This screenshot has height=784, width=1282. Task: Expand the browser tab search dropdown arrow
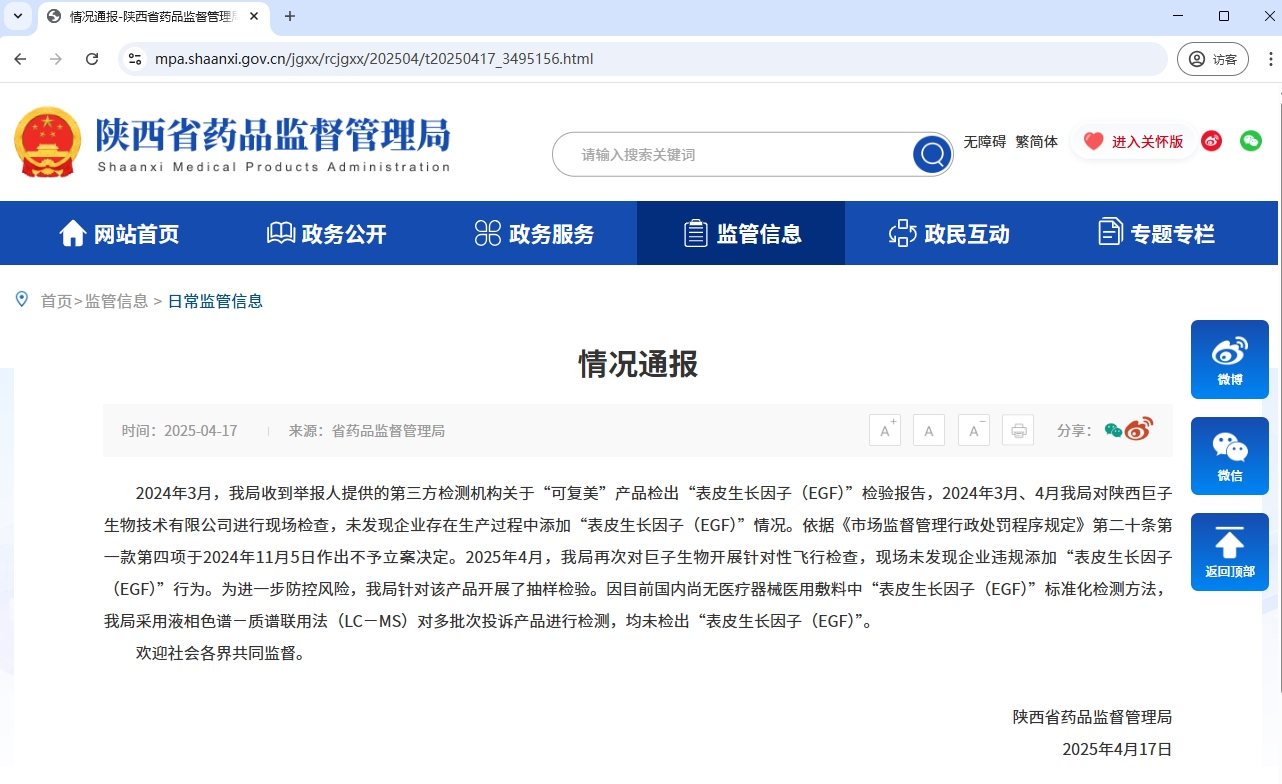(x=18, y=16)
